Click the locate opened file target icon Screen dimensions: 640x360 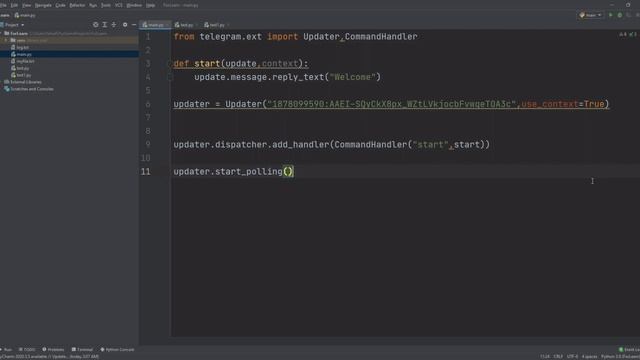(96, 25)
